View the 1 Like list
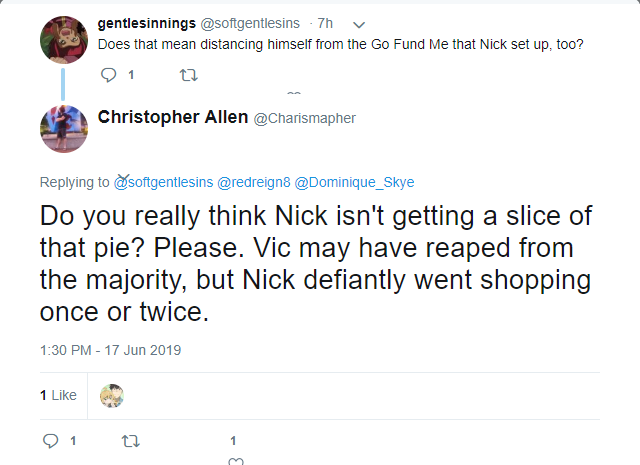 coord(58,395)
